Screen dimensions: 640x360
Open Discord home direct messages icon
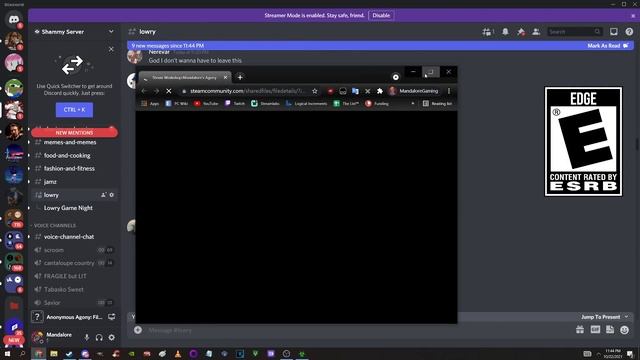pyautogui.click(x=14, y=19)
